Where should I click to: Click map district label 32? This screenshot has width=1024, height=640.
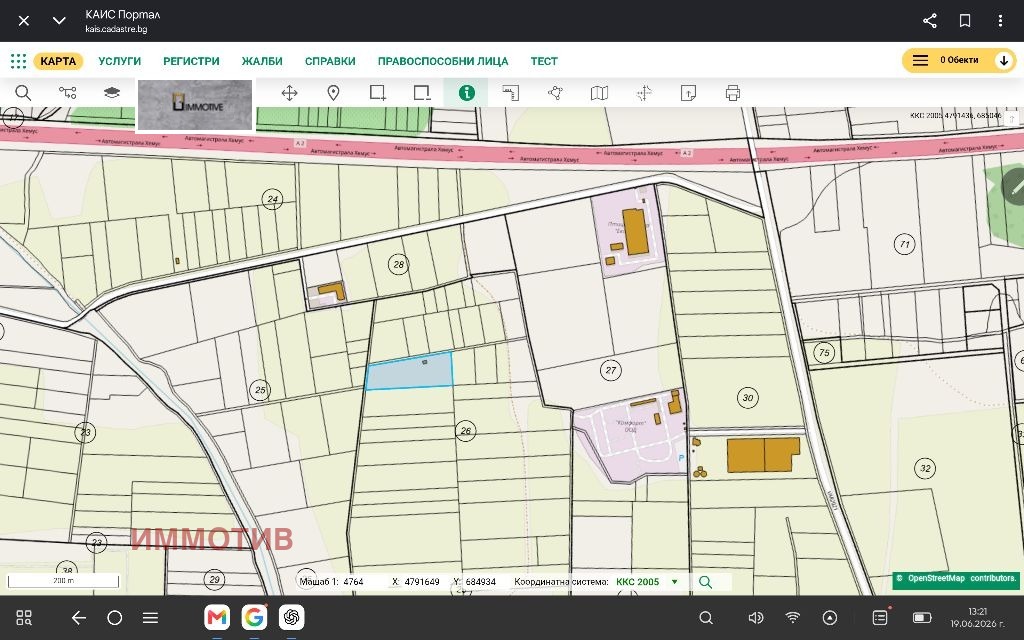[925, 468]
